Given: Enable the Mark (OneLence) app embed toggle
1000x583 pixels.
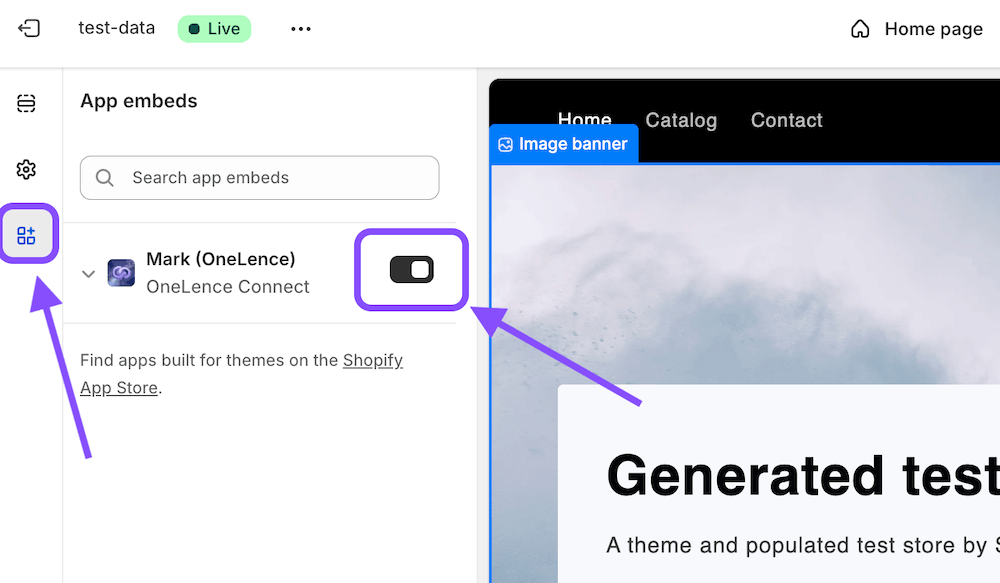Looking at the screenshot, I should (411, 269).
